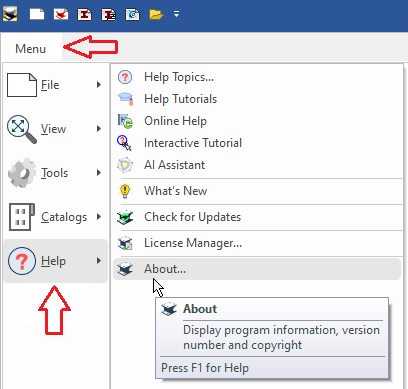Click the View magnifier icon
The height and width of the screenshot is (389, 408).
click(x=22, y=129)
